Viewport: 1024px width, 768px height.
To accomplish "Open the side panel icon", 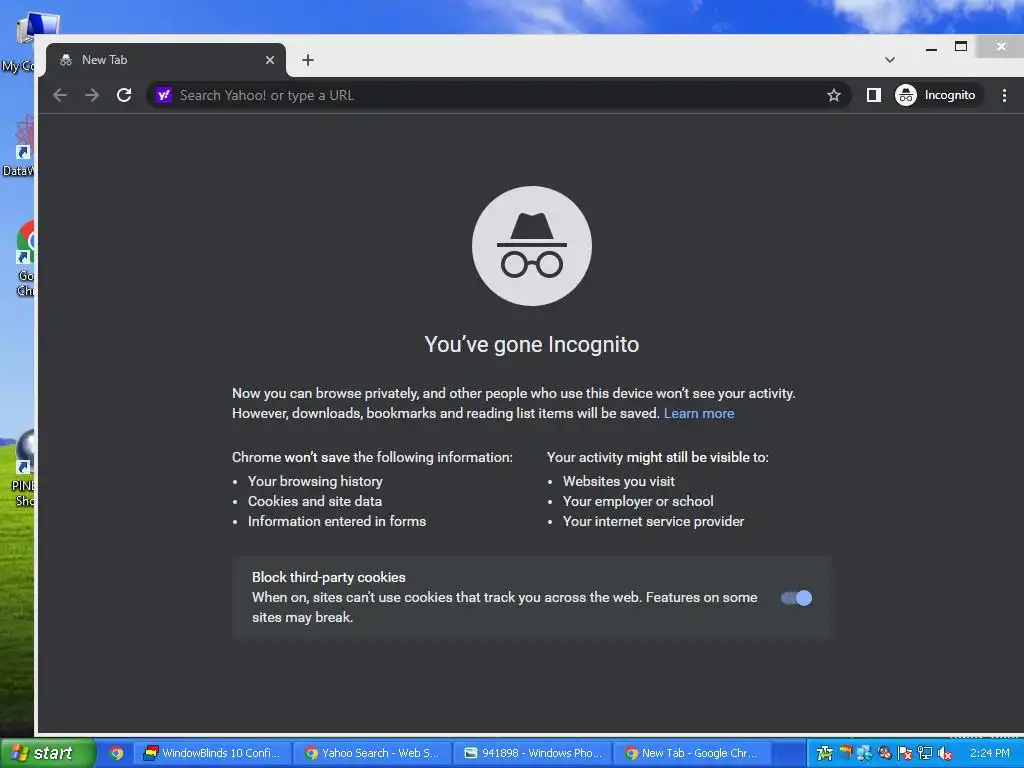I will click(x=874, y=95).
